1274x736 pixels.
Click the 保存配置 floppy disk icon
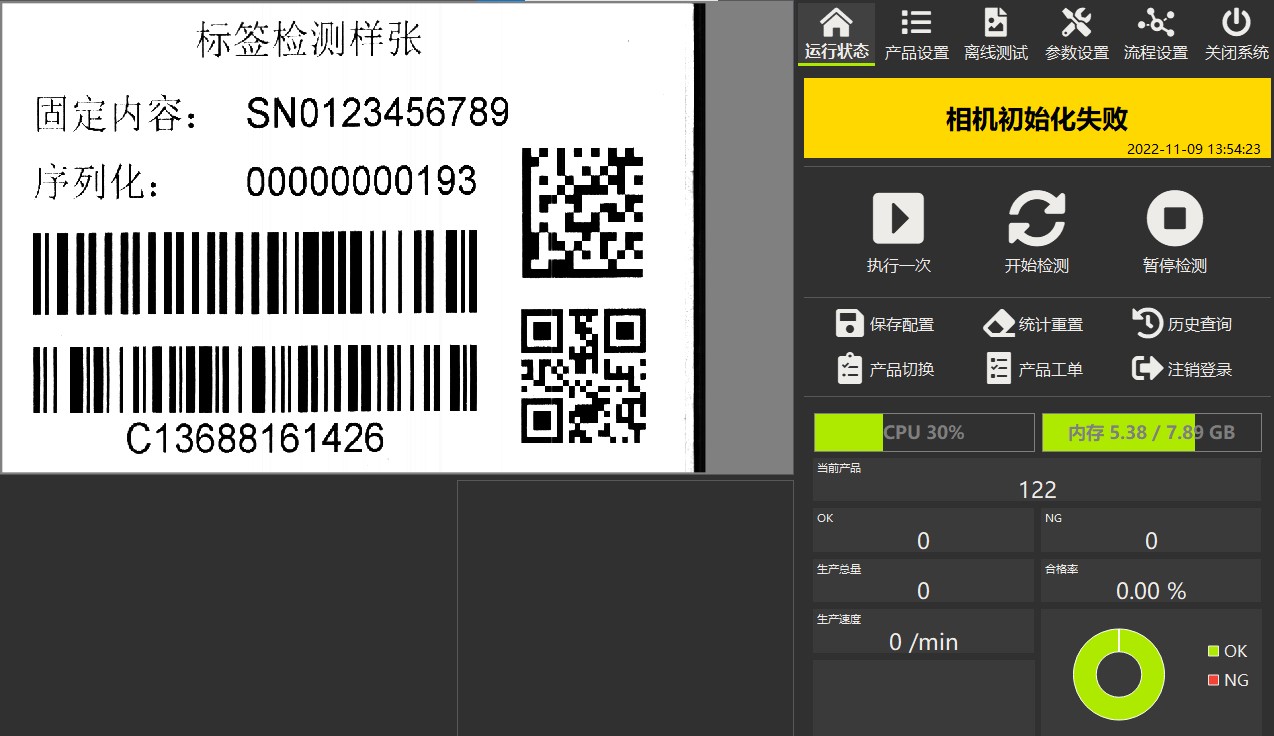tap(849, 323)
